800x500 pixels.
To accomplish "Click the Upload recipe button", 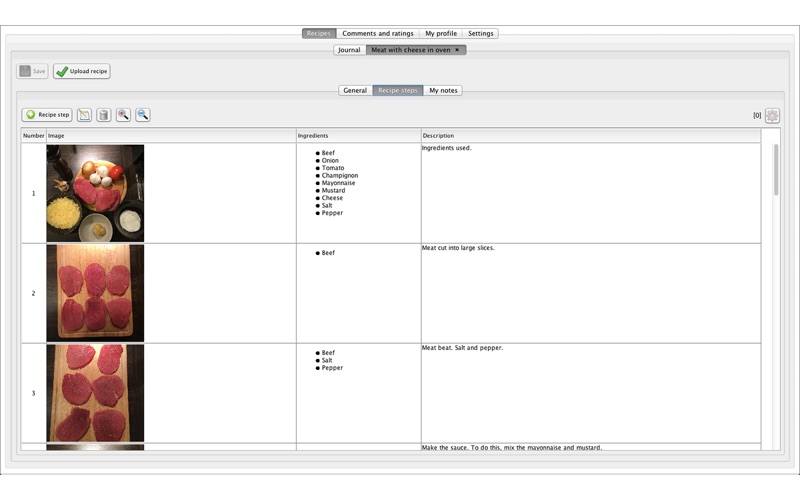I will coord(82,71).
